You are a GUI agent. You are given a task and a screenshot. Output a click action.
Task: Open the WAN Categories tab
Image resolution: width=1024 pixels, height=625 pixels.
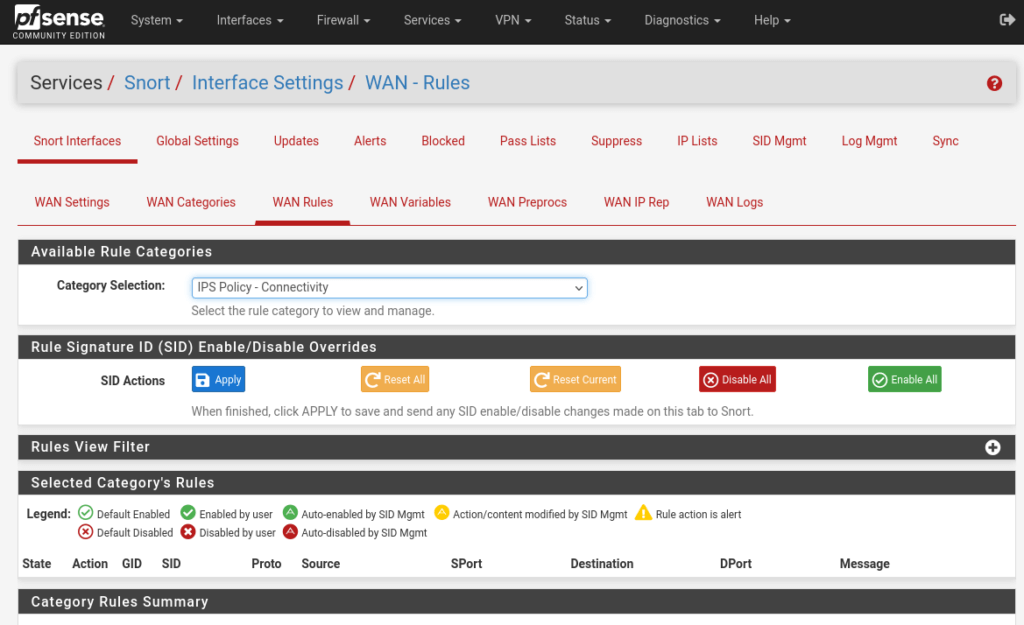point(191,202)
